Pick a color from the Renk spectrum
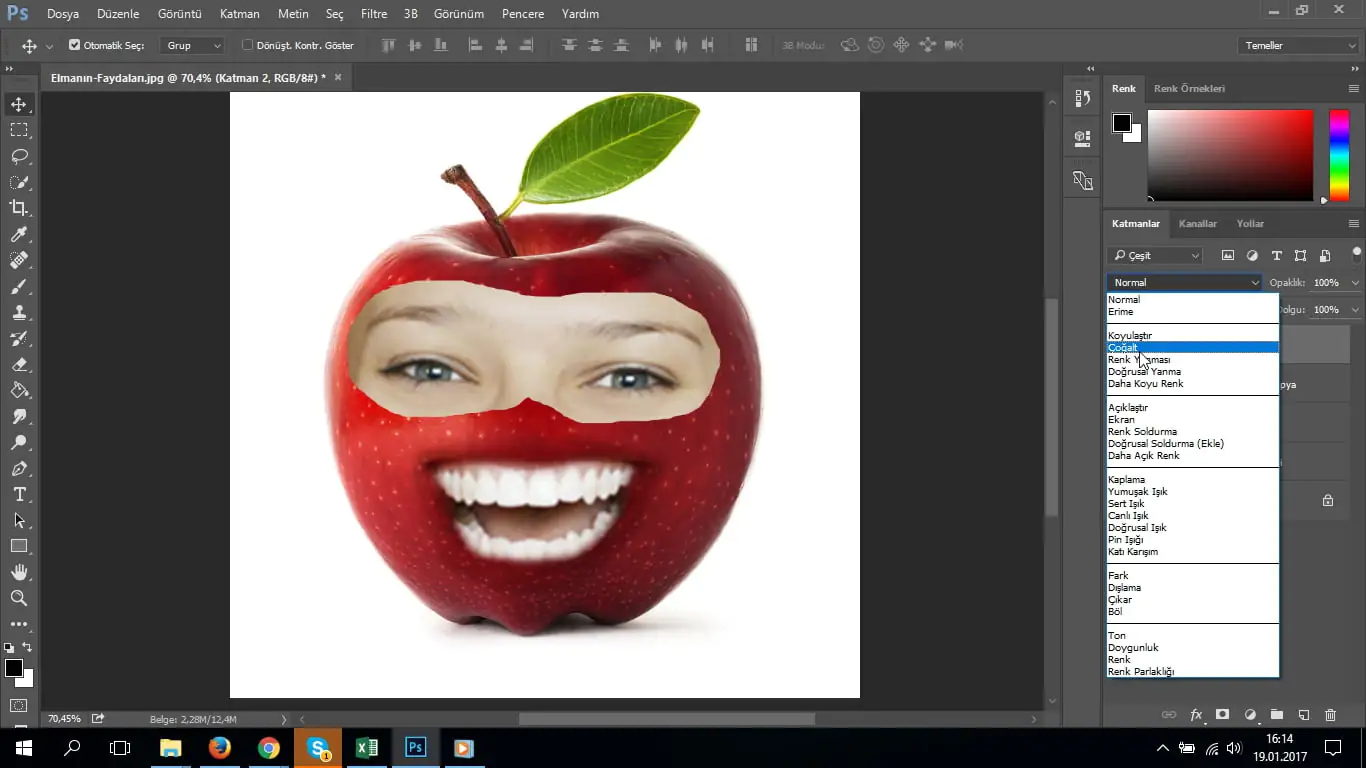The height and width of the screenshot is (768, 1366). (1230, 155)
